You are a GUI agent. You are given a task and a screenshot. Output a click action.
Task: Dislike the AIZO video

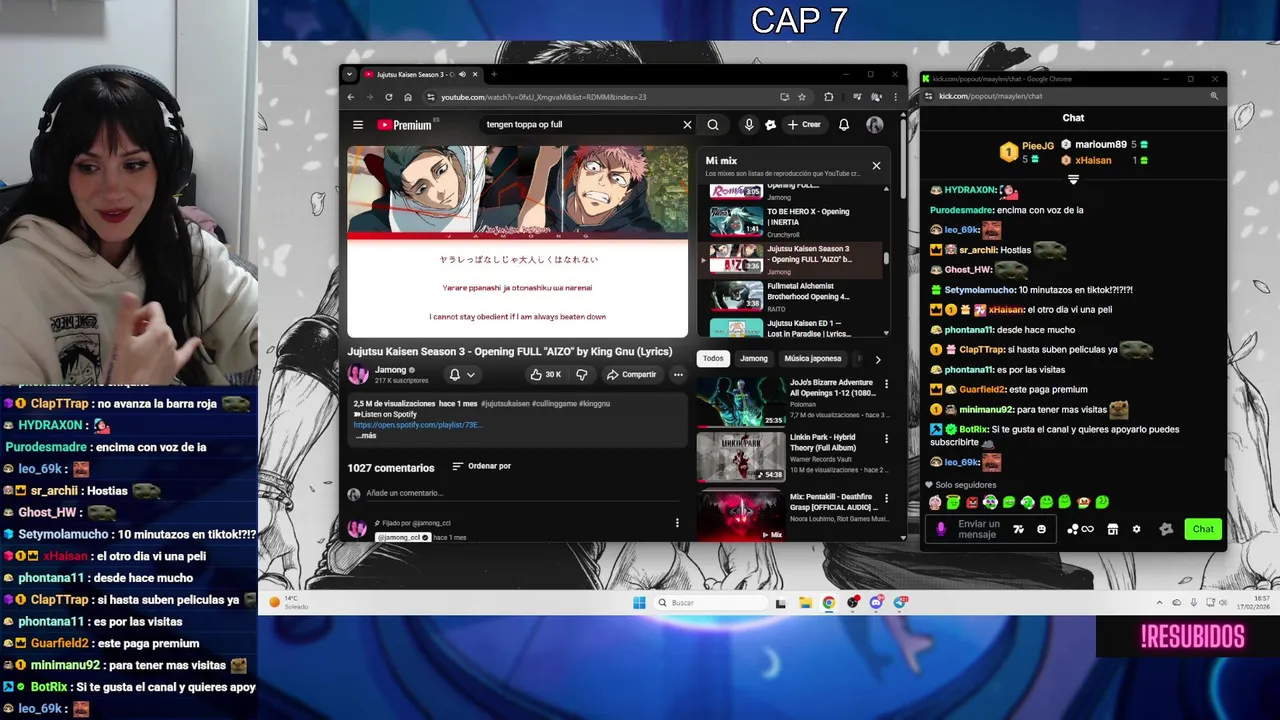coord(582,374)
